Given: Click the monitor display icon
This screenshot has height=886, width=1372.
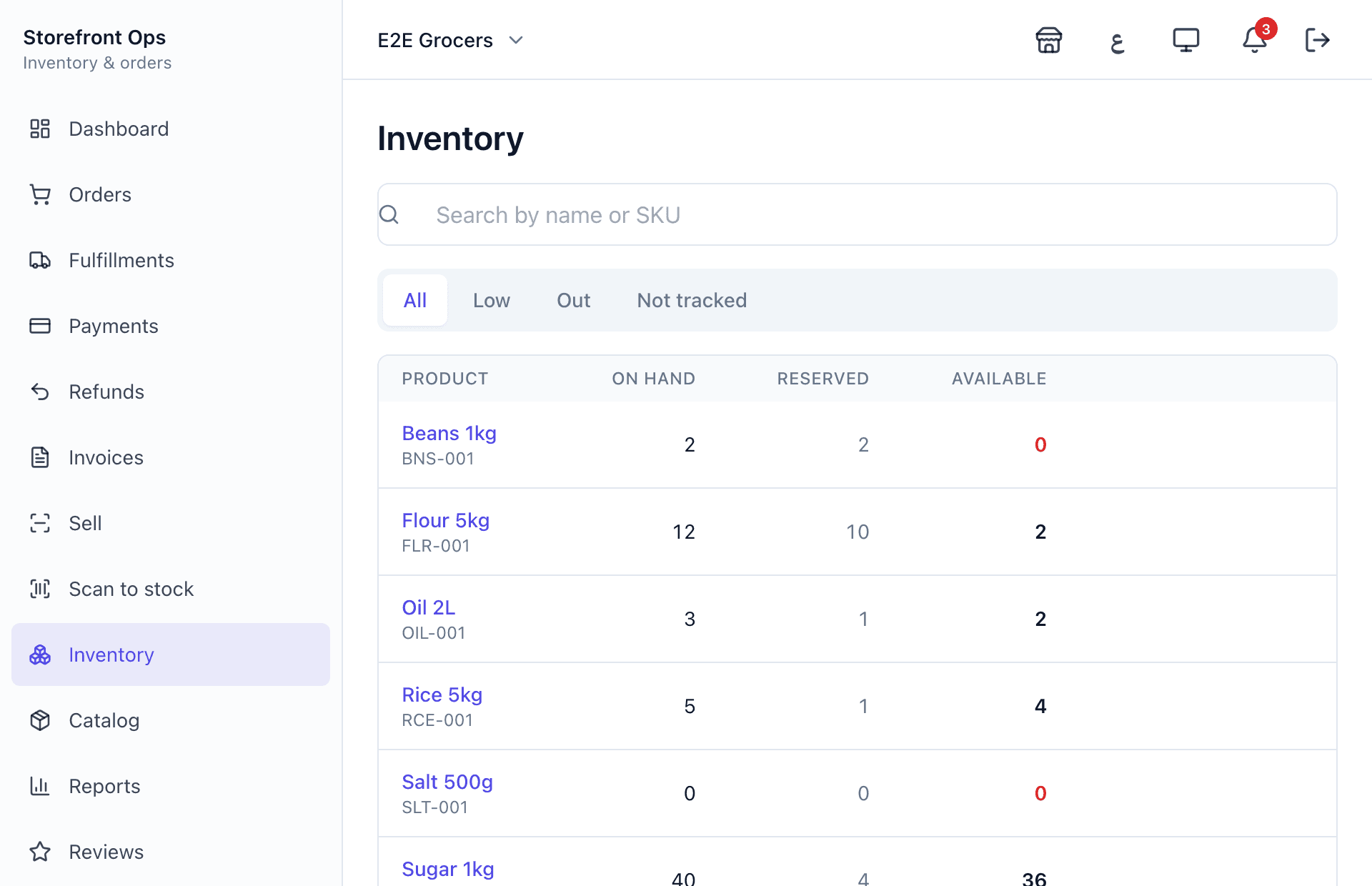Looking at the screenshot, I should [x=1185, y=40].
